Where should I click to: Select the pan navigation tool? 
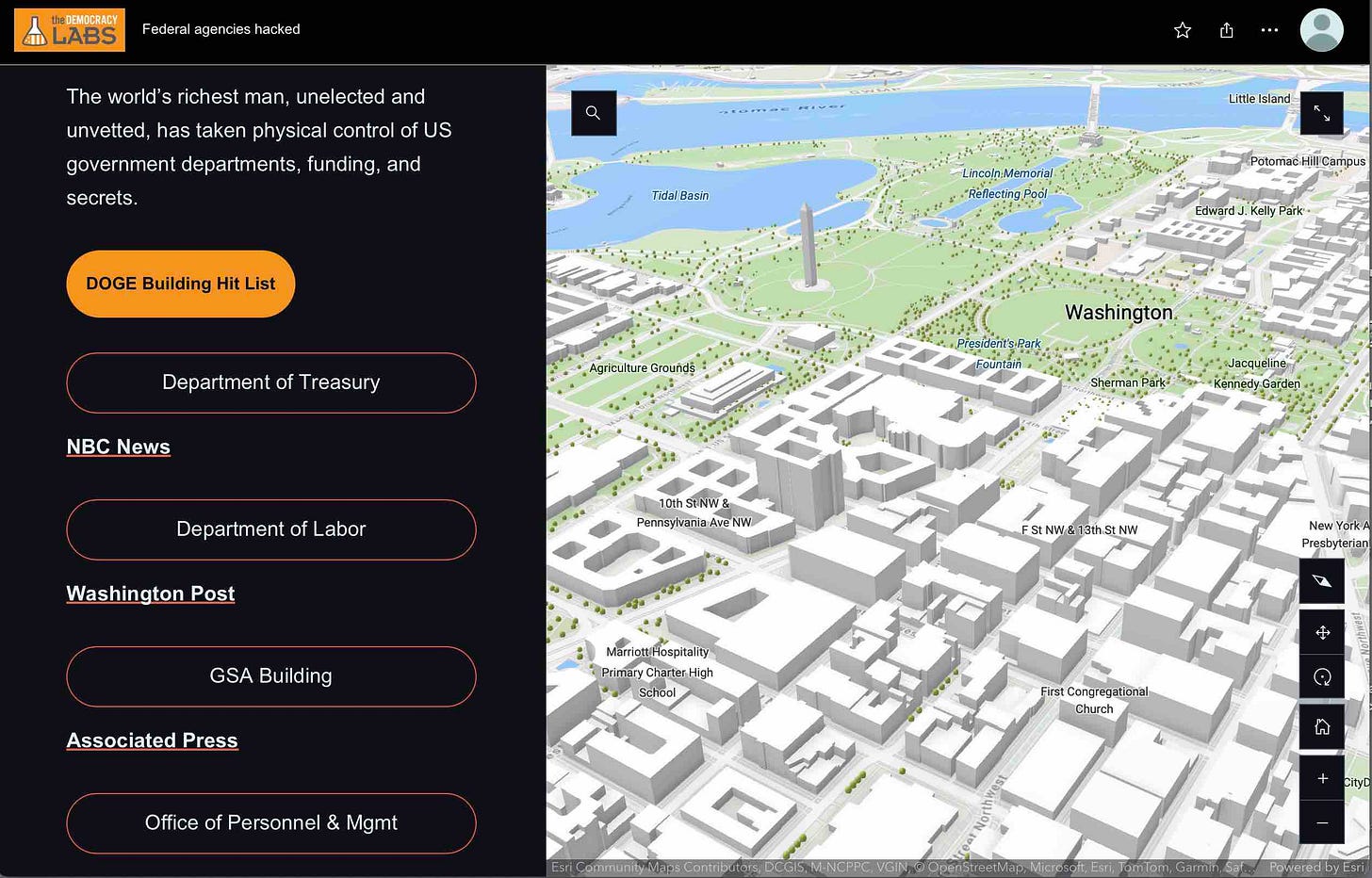[x=1322, y=632]
